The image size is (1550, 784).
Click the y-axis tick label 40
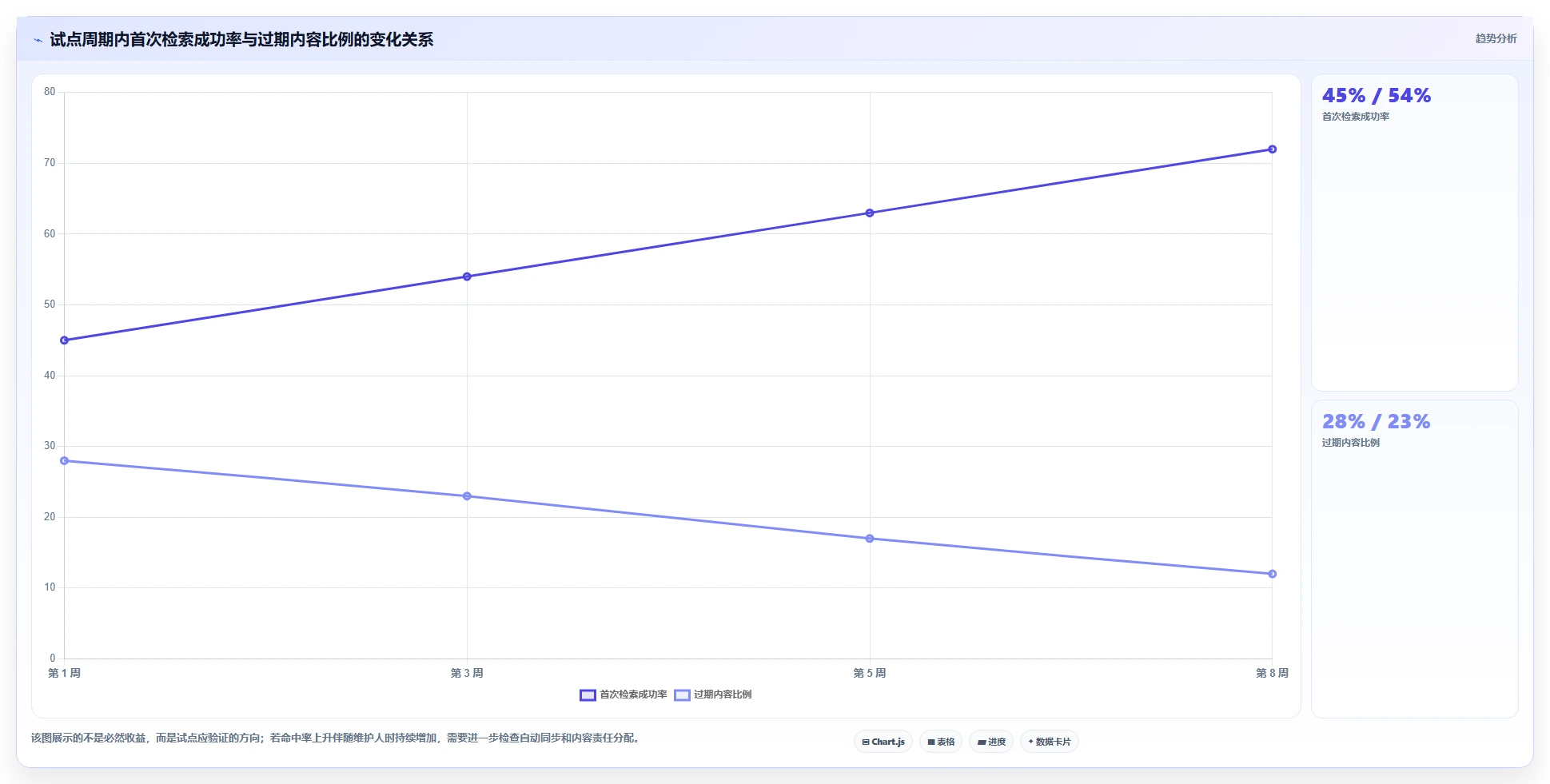coord(50,376)
